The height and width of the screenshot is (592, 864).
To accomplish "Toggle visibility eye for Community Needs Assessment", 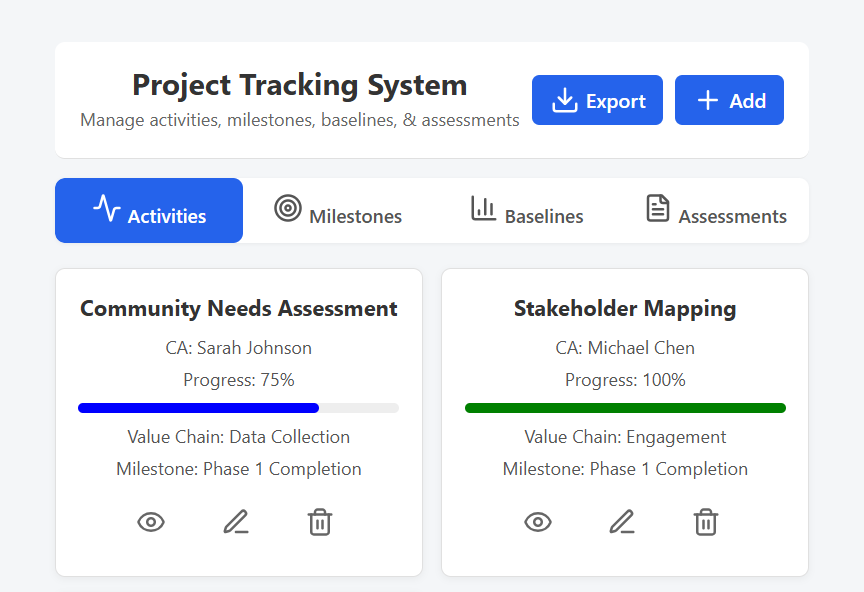I will 151,522.
